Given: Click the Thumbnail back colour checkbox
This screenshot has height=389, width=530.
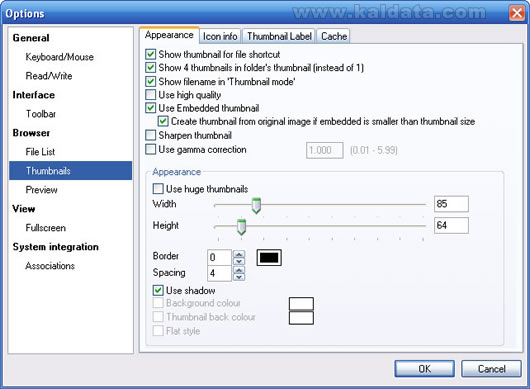Looking at the screenshot, I should [158, 317].
